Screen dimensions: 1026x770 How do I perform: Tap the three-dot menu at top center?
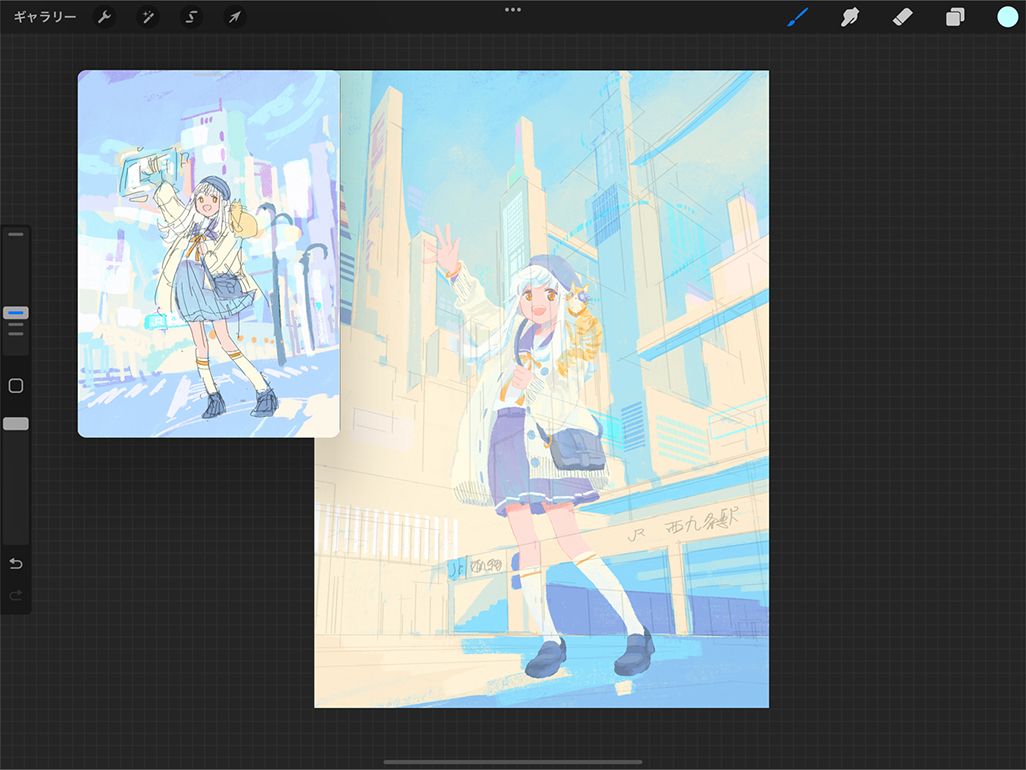513,10
